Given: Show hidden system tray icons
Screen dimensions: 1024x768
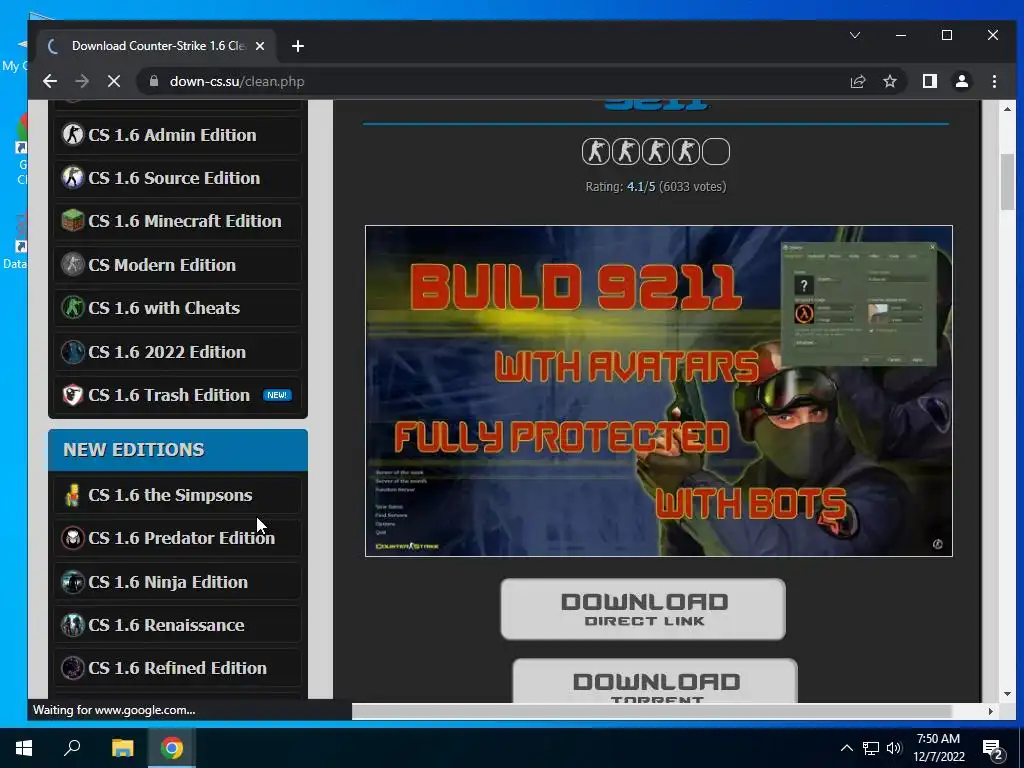Looking at the screenshot, I should [x=846, y=748].
